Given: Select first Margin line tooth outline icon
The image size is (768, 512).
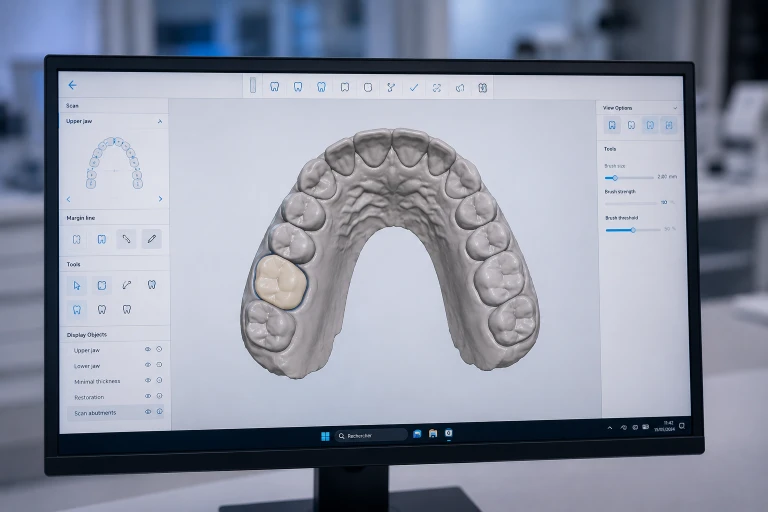Looking at the screenshot, I should coord(76,239).
